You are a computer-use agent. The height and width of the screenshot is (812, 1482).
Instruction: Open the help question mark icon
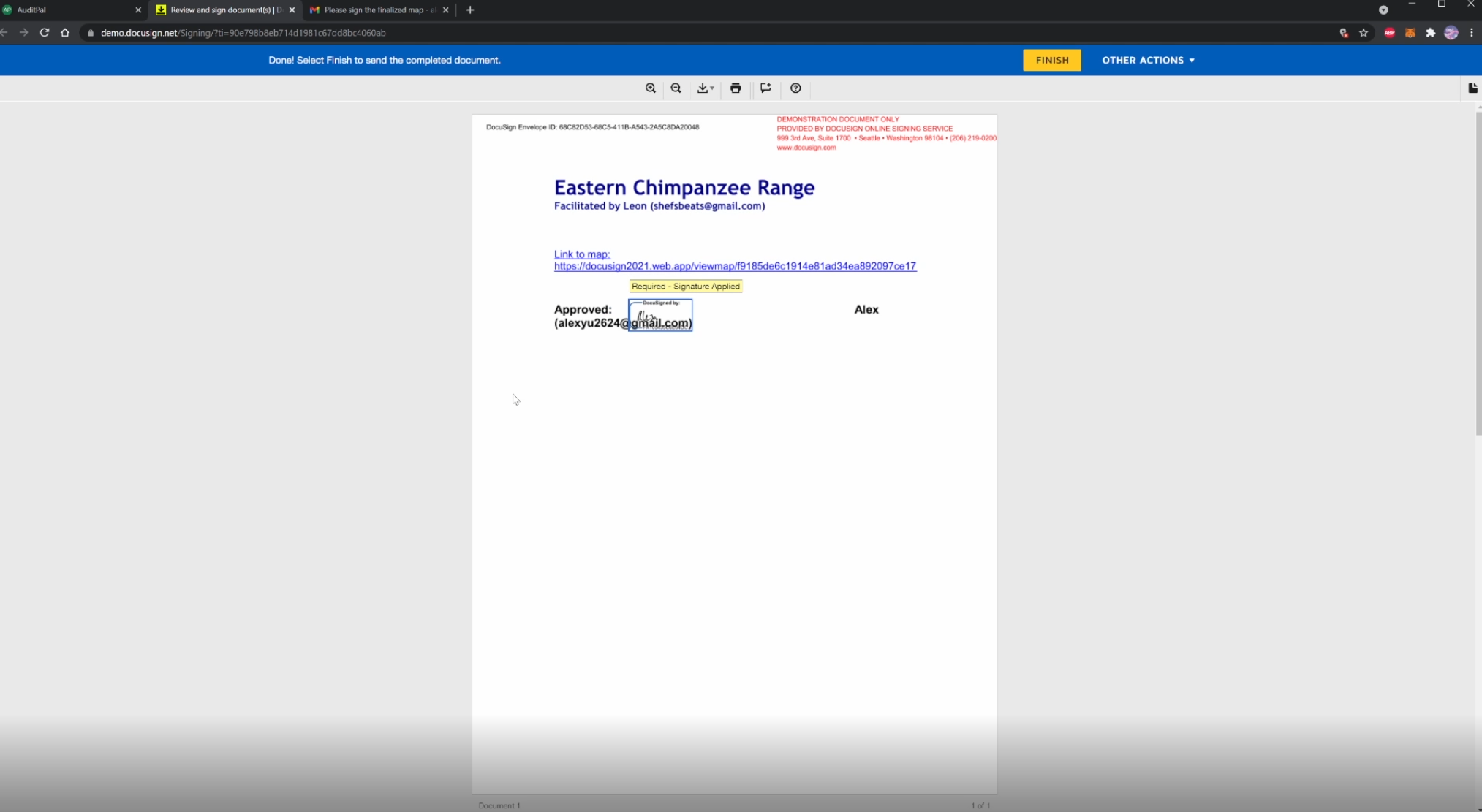pos(795,88)
